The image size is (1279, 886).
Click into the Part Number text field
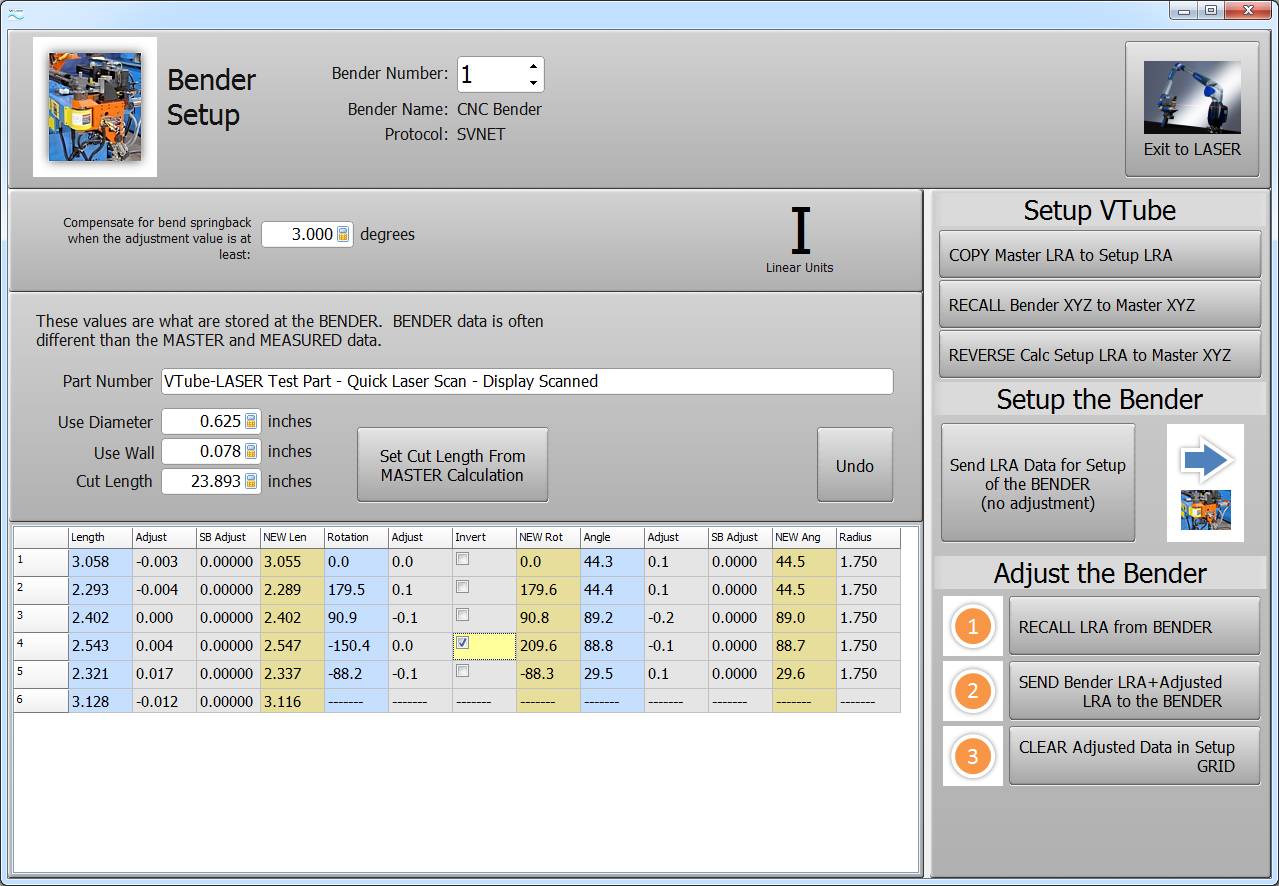[x=526, y=381]
